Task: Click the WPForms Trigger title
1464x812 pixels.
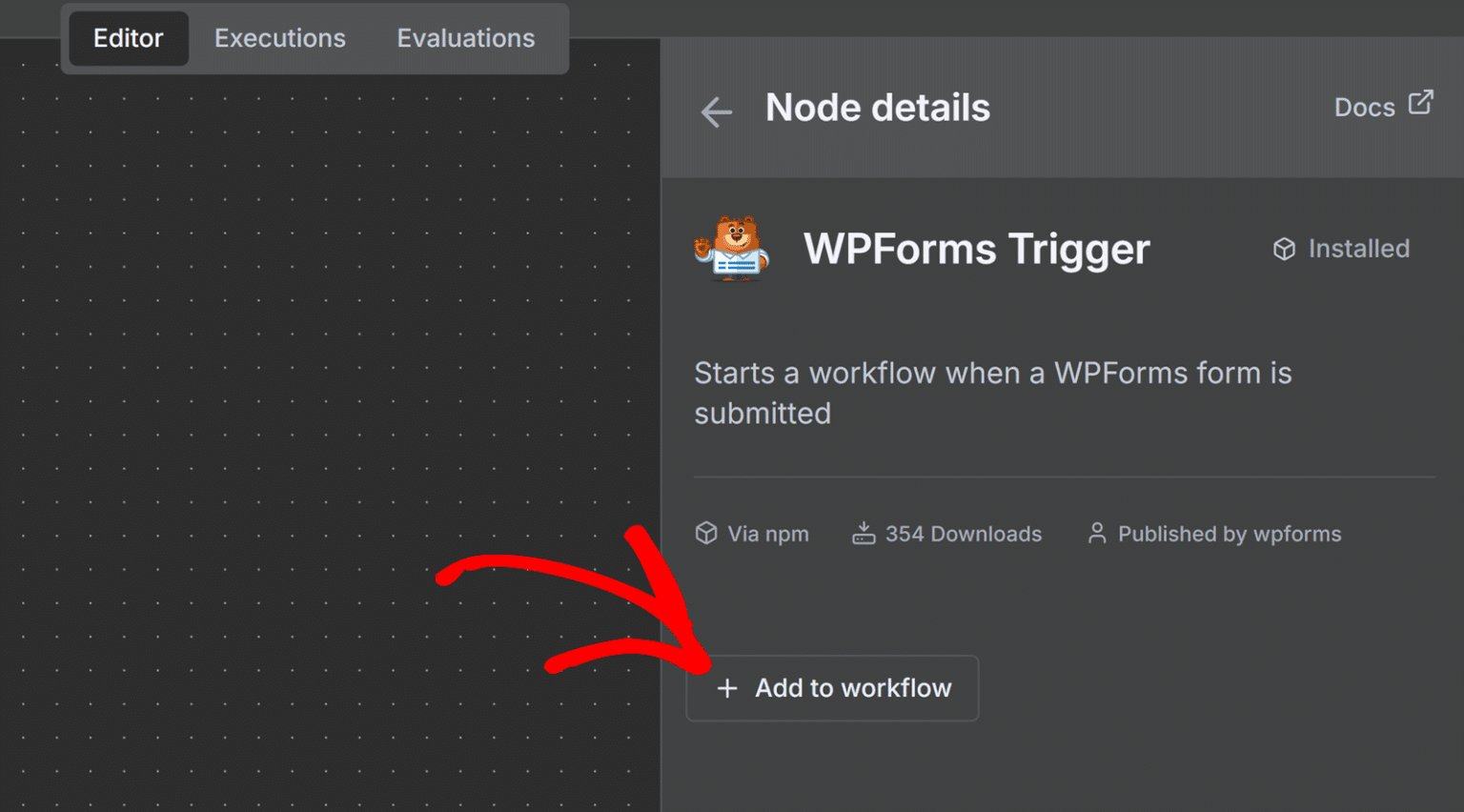Action: pyautogui.click(x=976, y=249)
